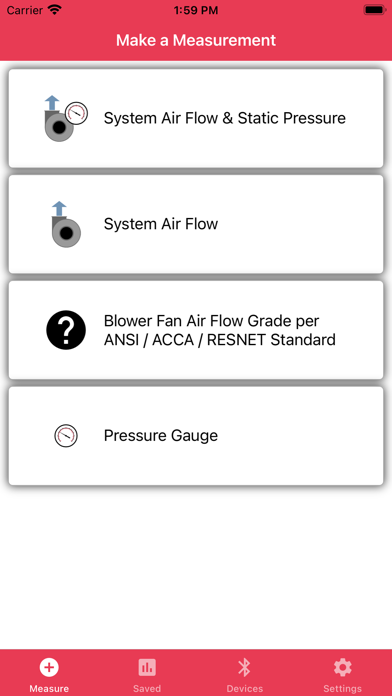Tap the battery indicator in status bar

click(375, 10)
